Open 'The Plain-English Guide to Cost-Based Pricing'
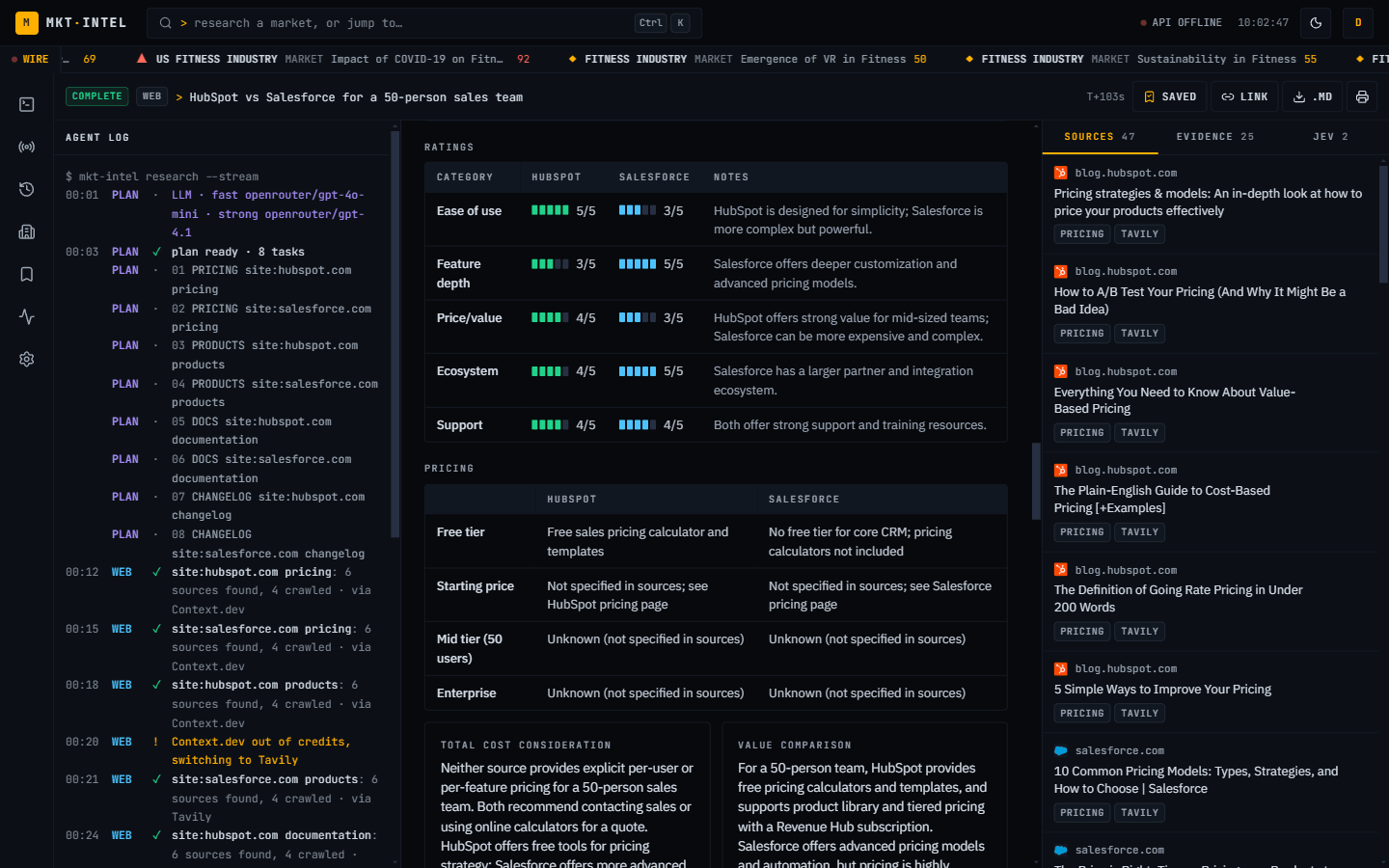This screenshot has height=868, width=1389. pyautogui.click(x=1161, y=500)
